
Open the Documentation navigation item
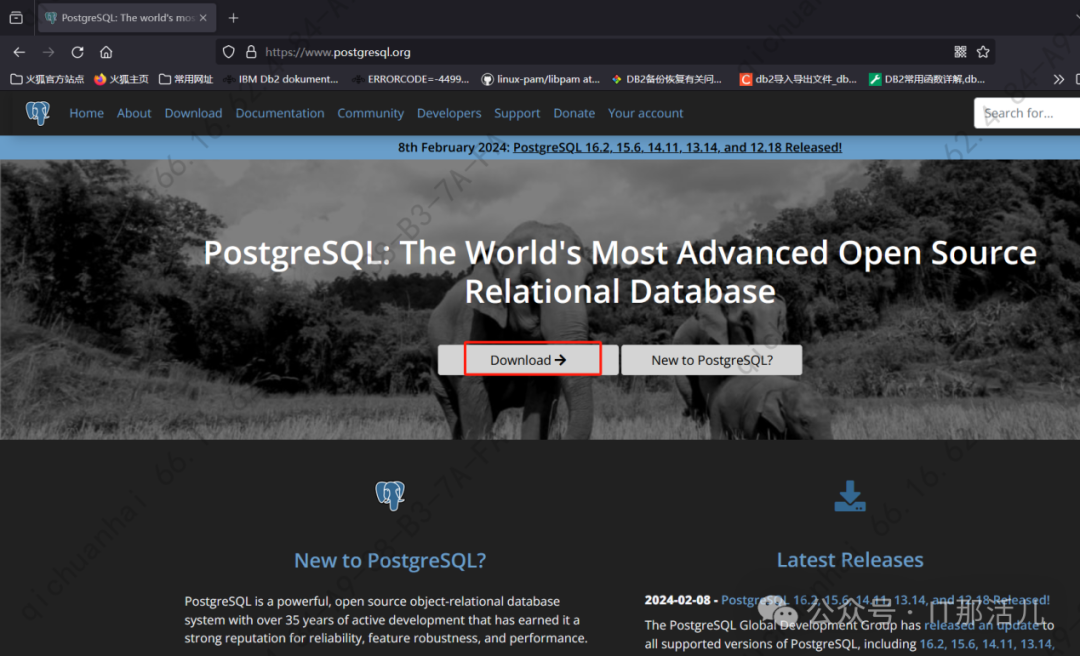coord(280,113)
